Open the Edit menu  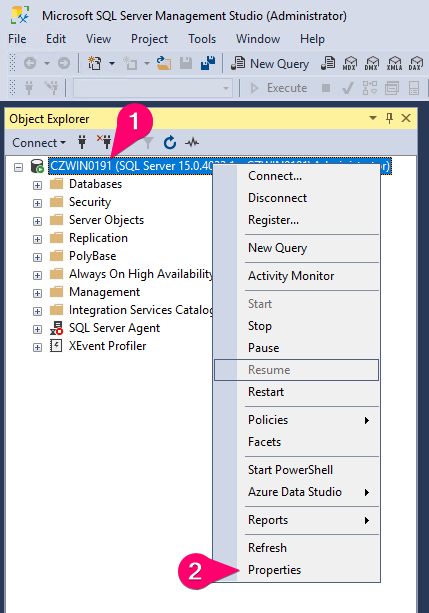pyautogui.click(x=56, y=39)
